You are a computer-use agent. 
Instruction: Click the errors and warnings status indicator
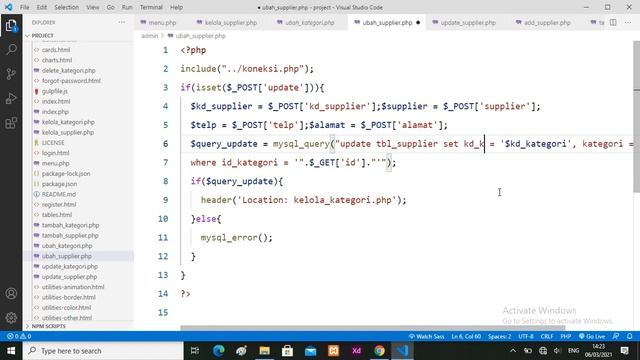coord(19,336)
